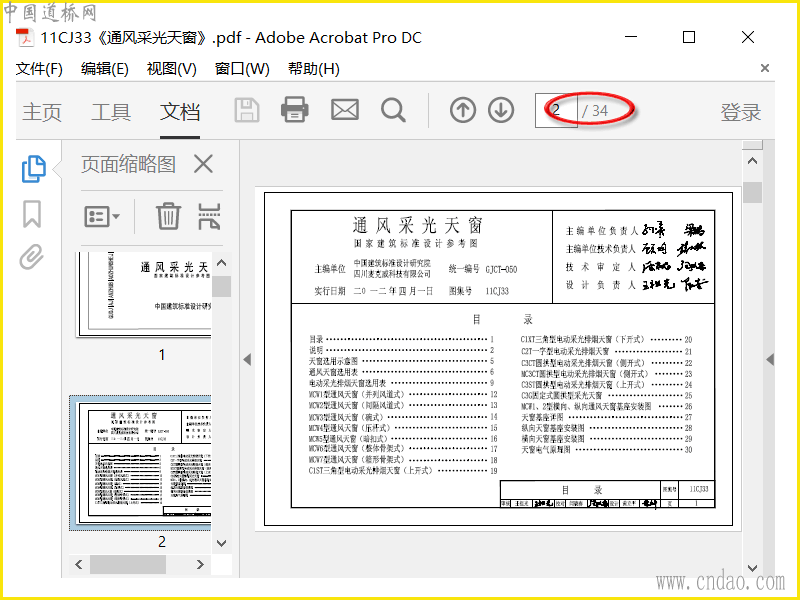Click the 通风采光天窗 document title heading
Screen dimensions: 800x600
[417, 225]
